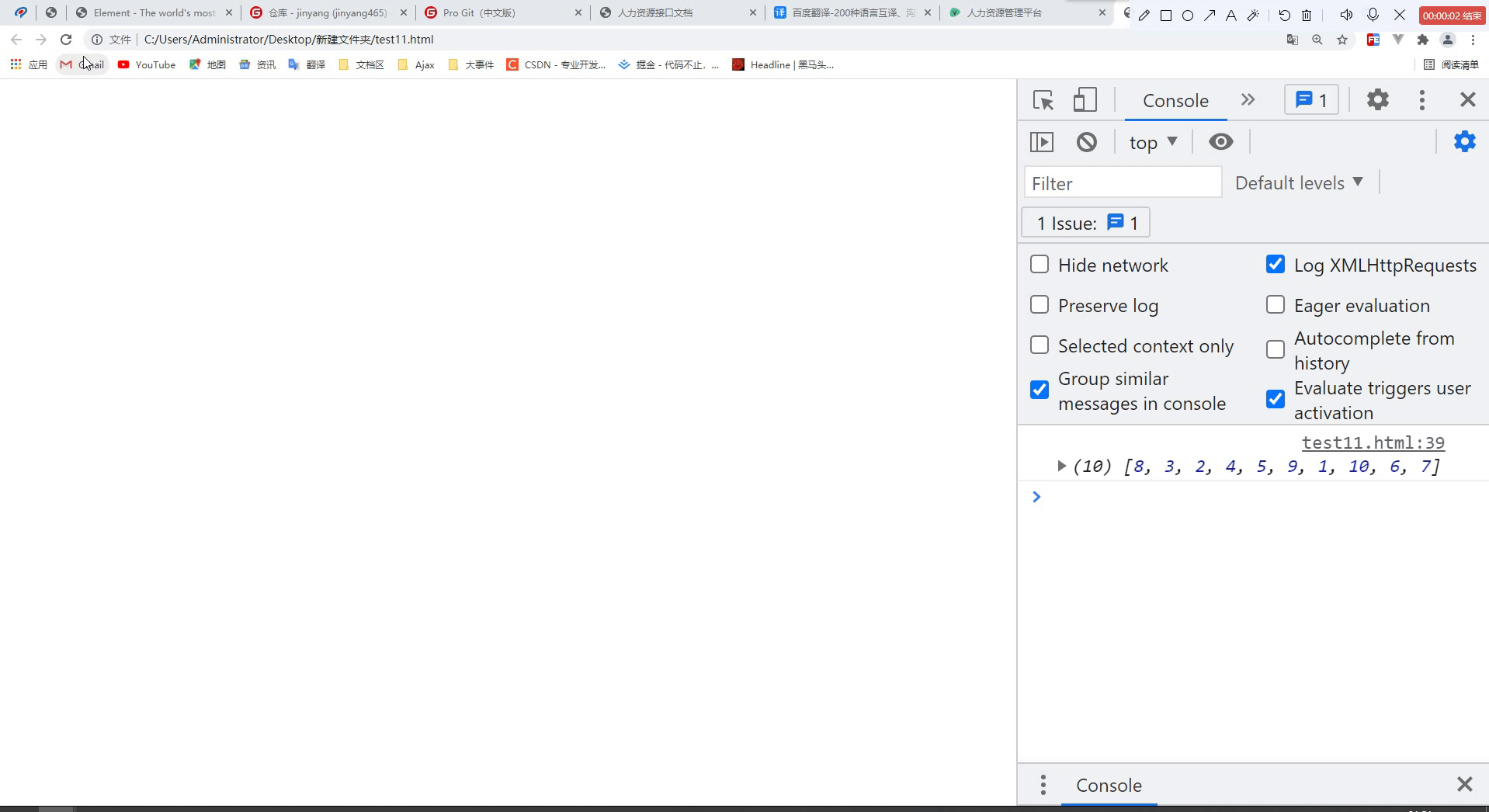The height and width of the screenshot is (812, 1489).
Task: Open the translate page icon
Action: 1292,40
